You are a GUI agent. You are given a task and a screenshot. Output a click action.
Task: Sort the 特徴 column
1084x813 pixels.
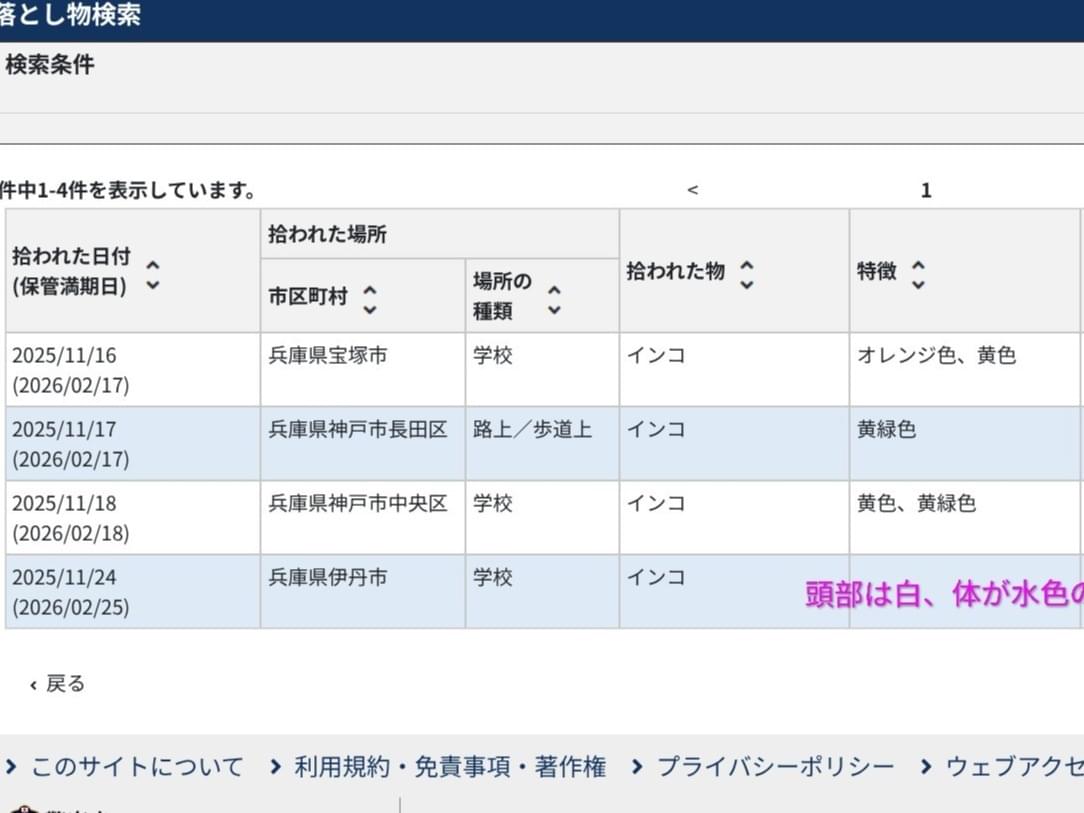point(918,273)
